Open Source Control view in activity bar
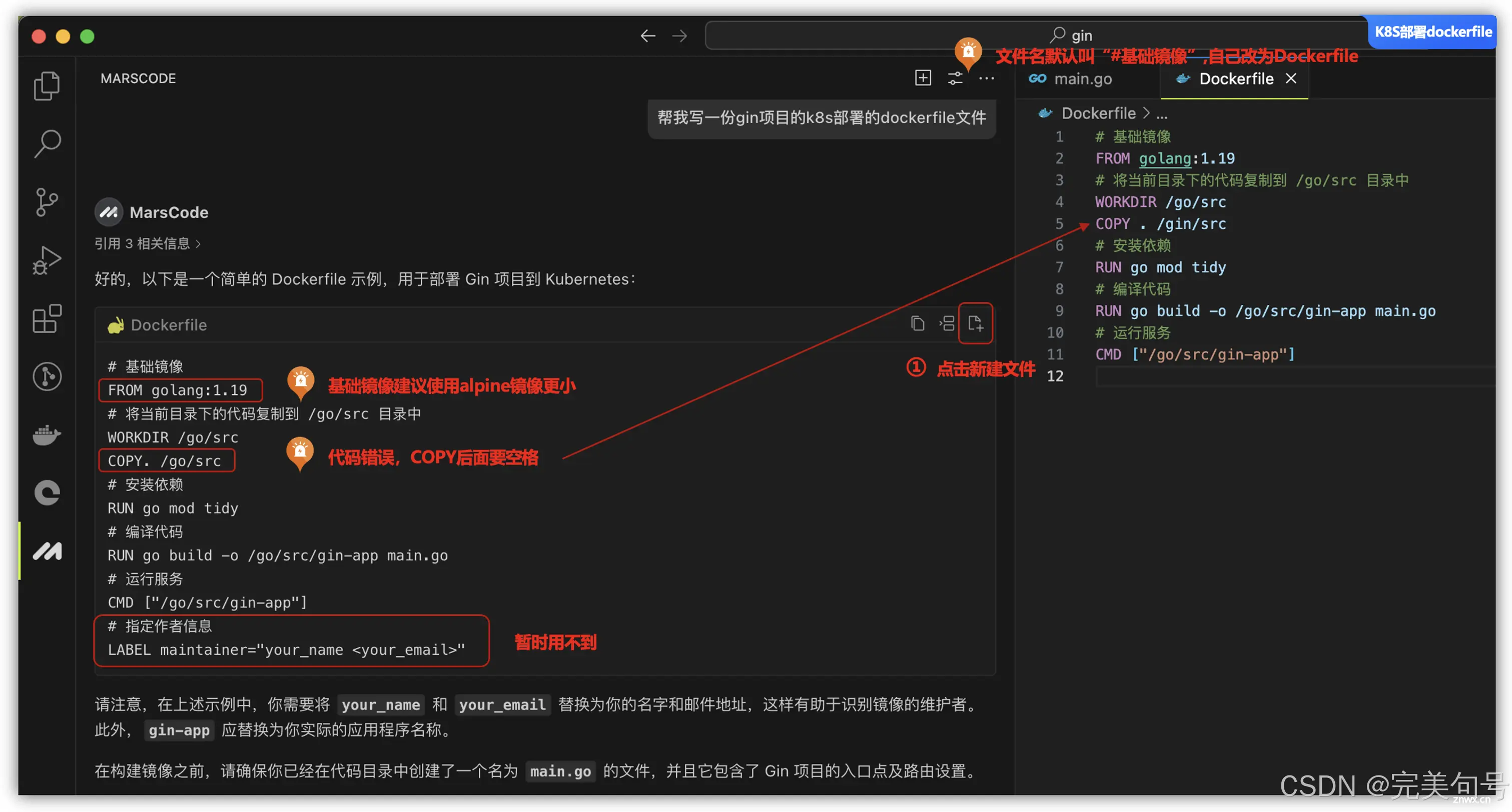This screenshot has height=812, width=1512. [x=47, y=202]
